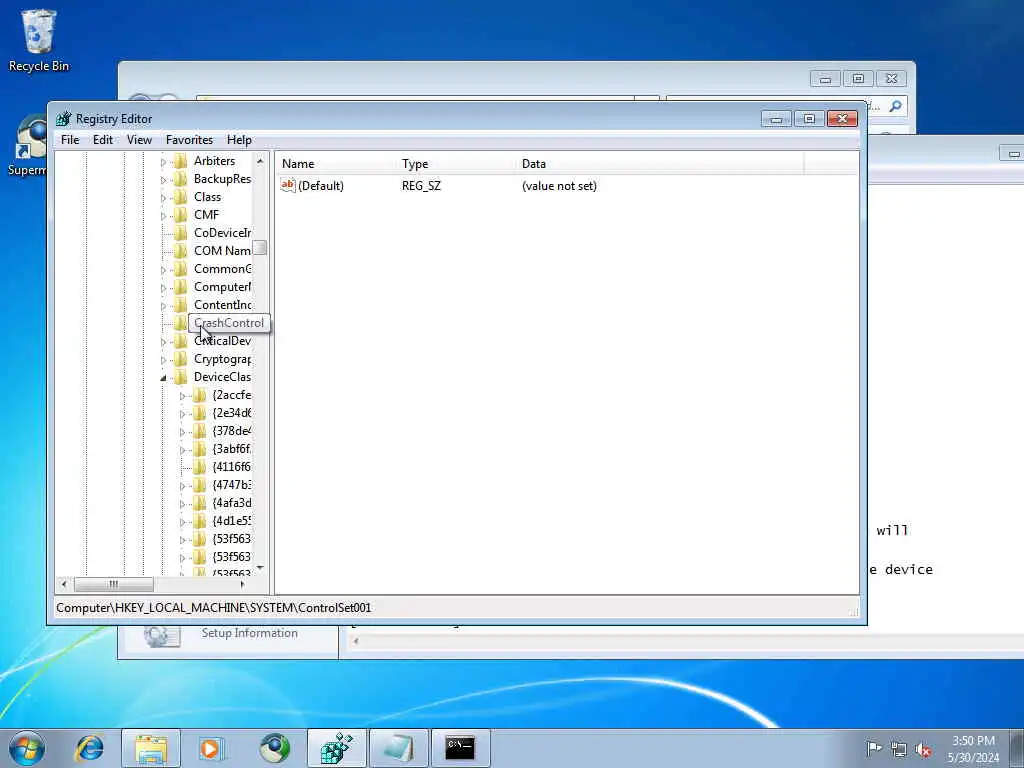Open Windows Explorer from the taskbar
The height and width of the screenshot is (768, 1024).
coord(151,748)
